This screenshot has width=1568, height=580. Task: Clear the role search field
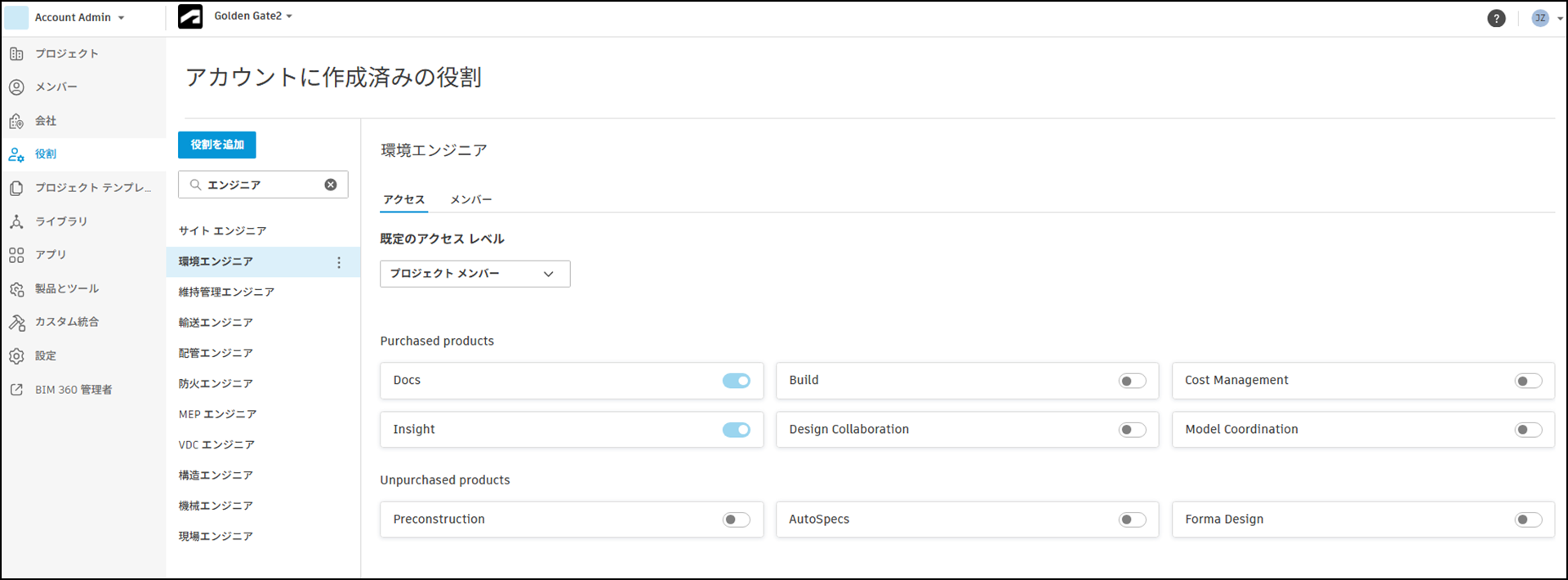click(x=331, y=185)
